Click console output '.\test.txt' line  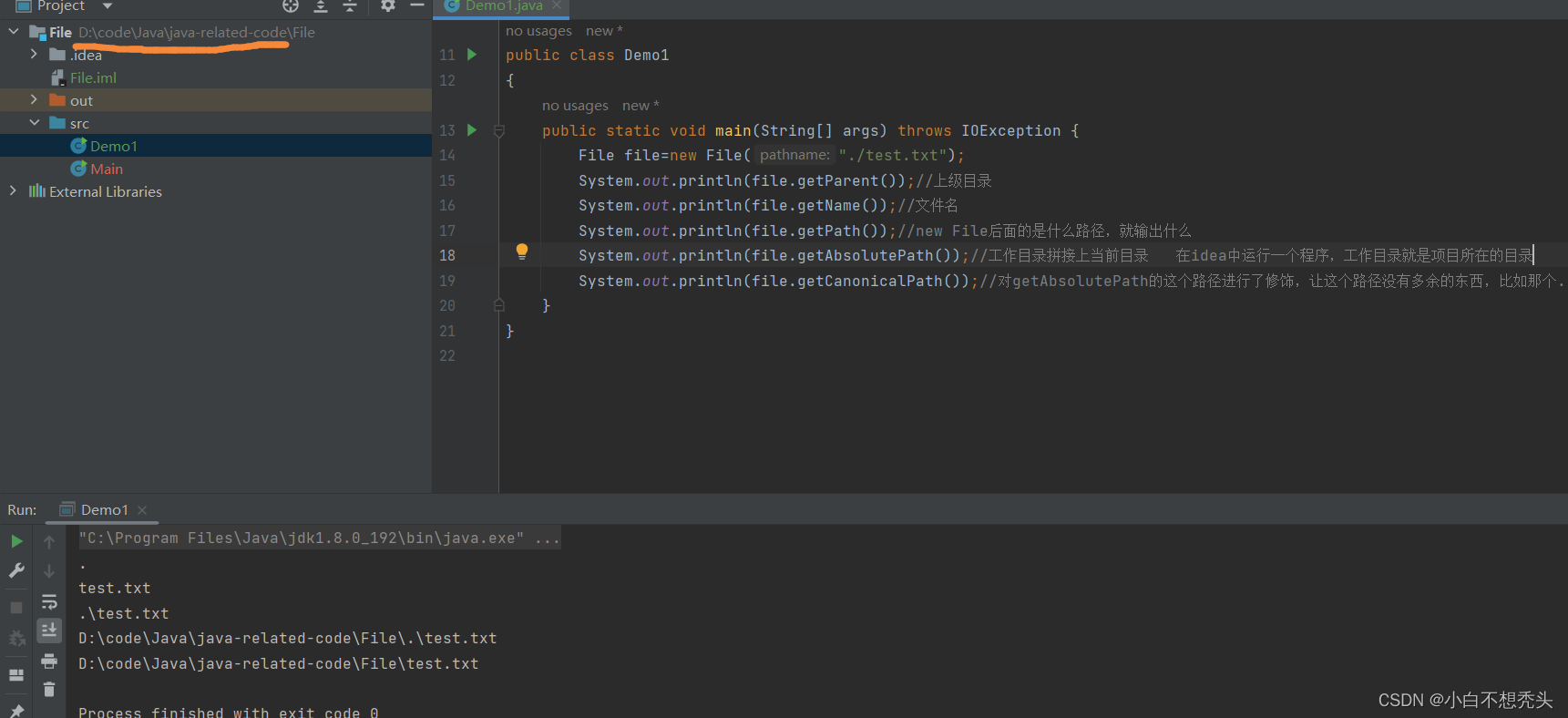[x=124, y=614]
